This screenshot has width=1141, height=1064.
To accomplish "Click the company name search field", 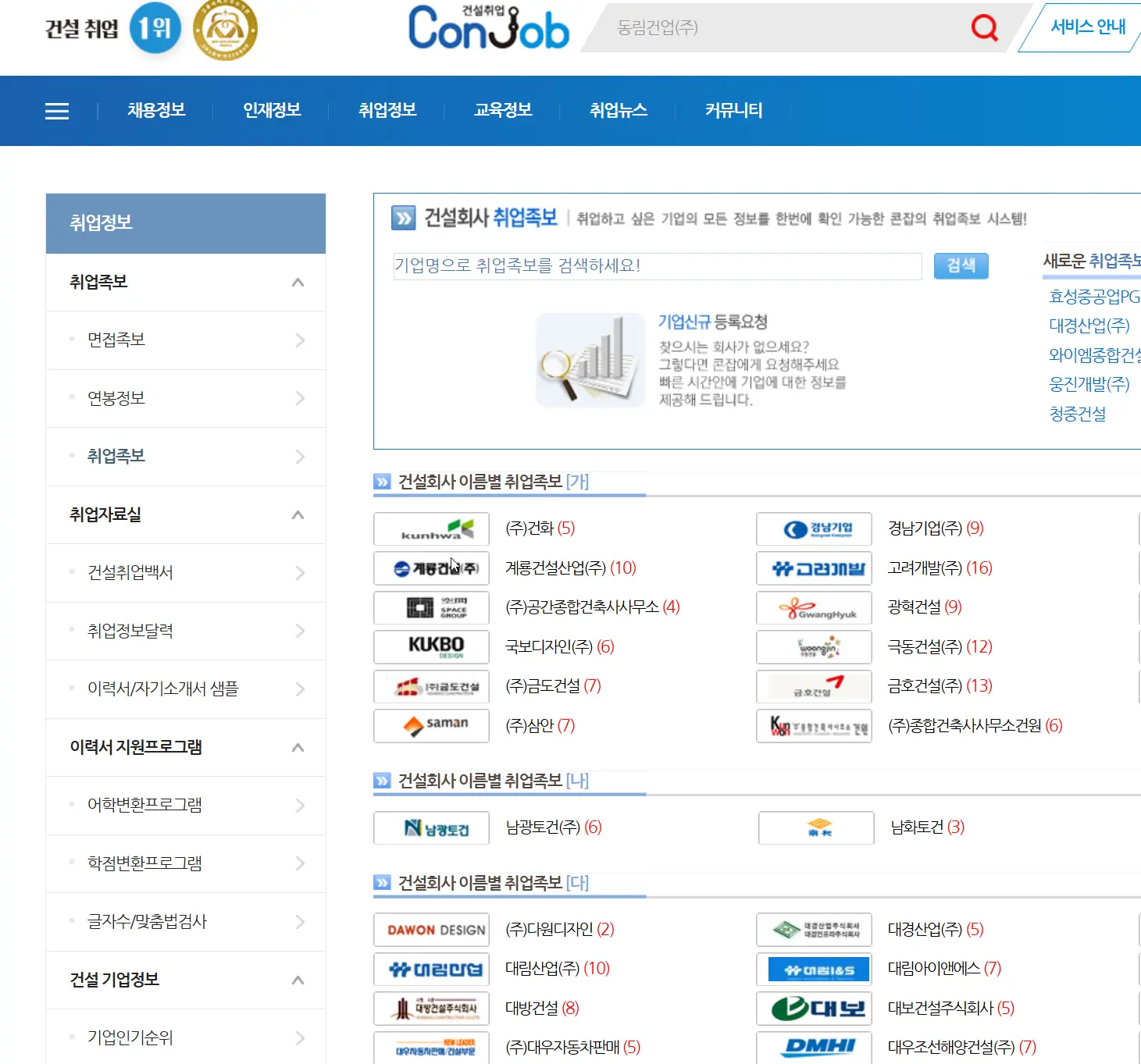I will (658, 266).
